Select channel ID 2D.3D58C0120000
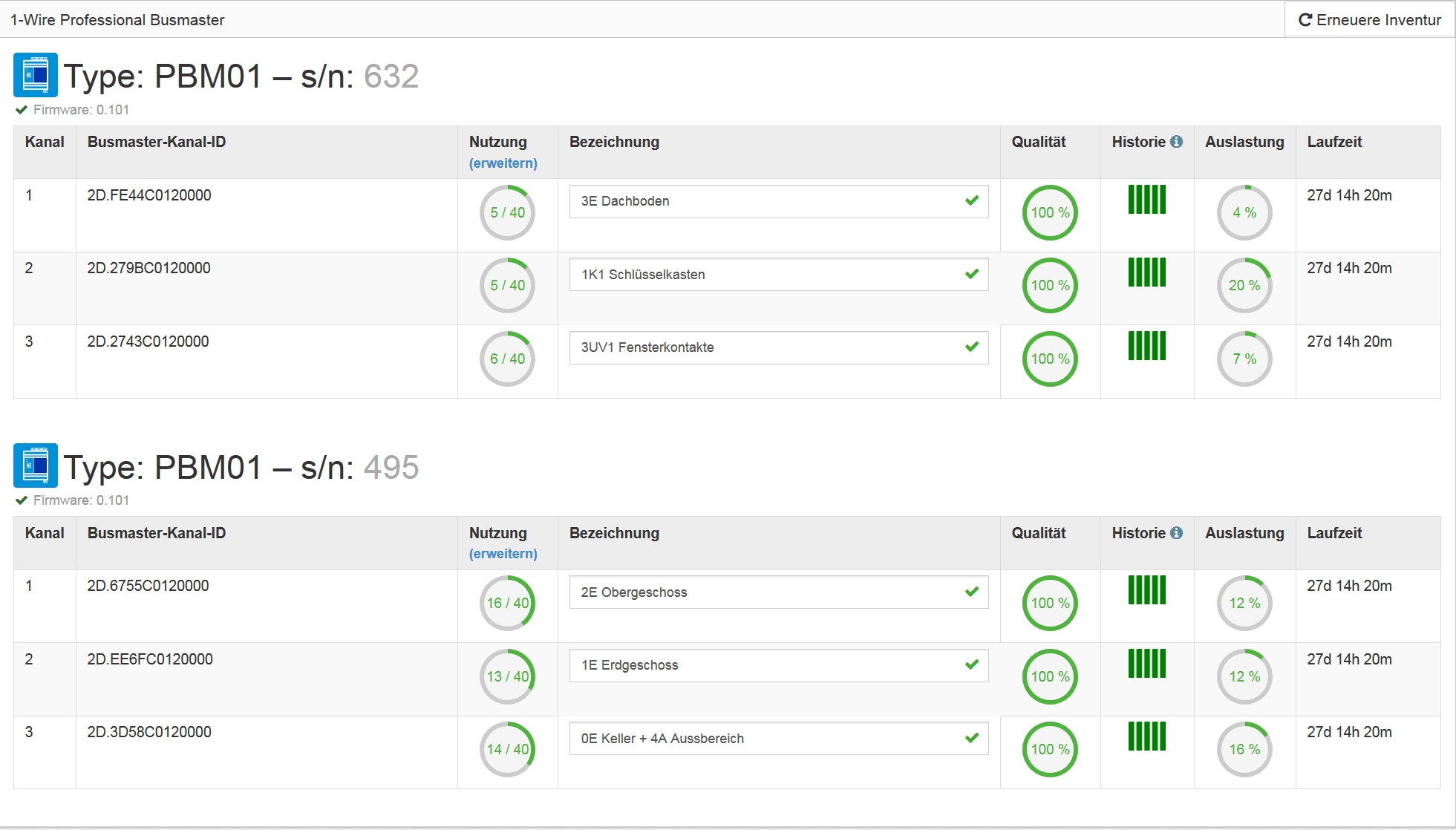The image size is (1456, 830). (149, 732)
